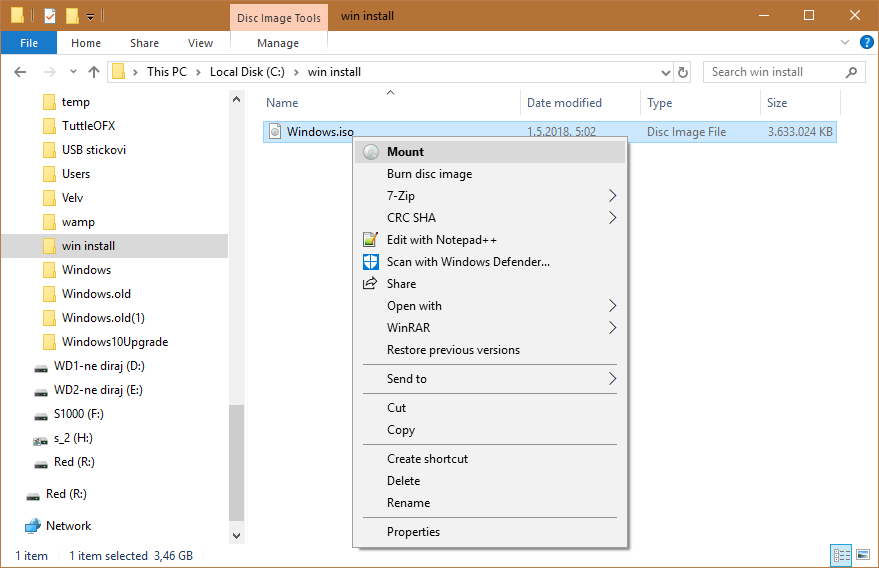Image resolution: width=879 pixels, height=568 pixels.
Task: Expand the CRC SHA submenu arrow
Action: (612, 218)
